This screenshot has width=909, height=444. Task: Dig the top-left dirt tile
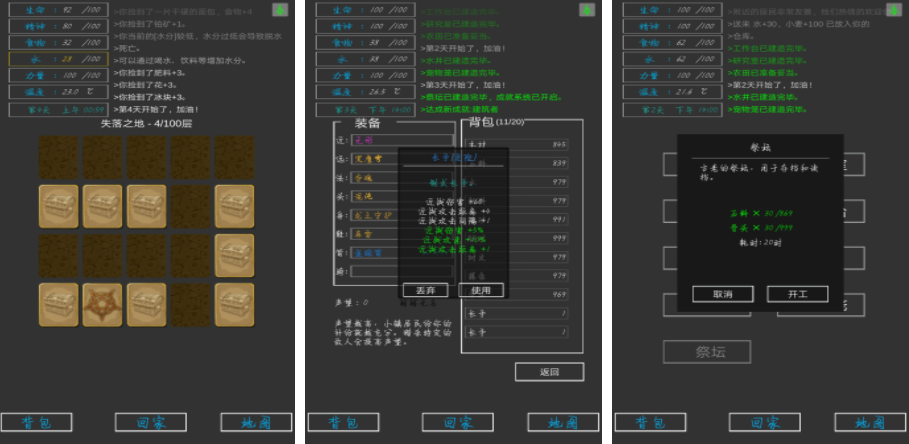[x=58, y=157]
